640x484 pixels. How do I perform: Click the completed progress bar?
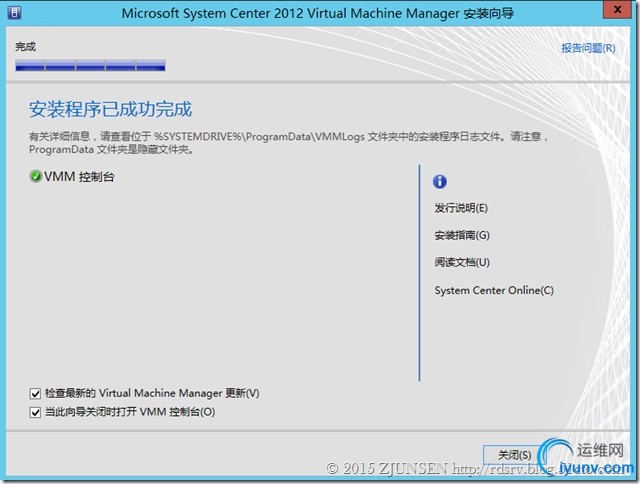(90, 65)
